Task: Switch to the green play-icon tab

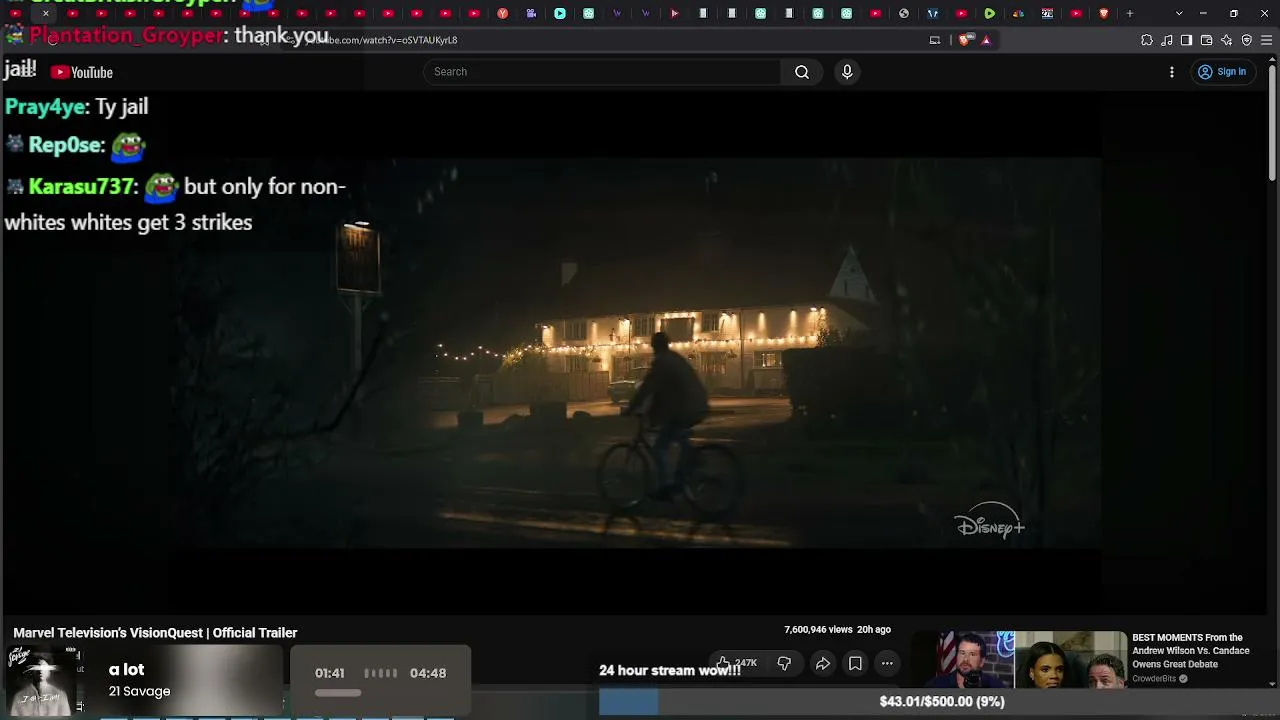Action: tap(989, 13)
